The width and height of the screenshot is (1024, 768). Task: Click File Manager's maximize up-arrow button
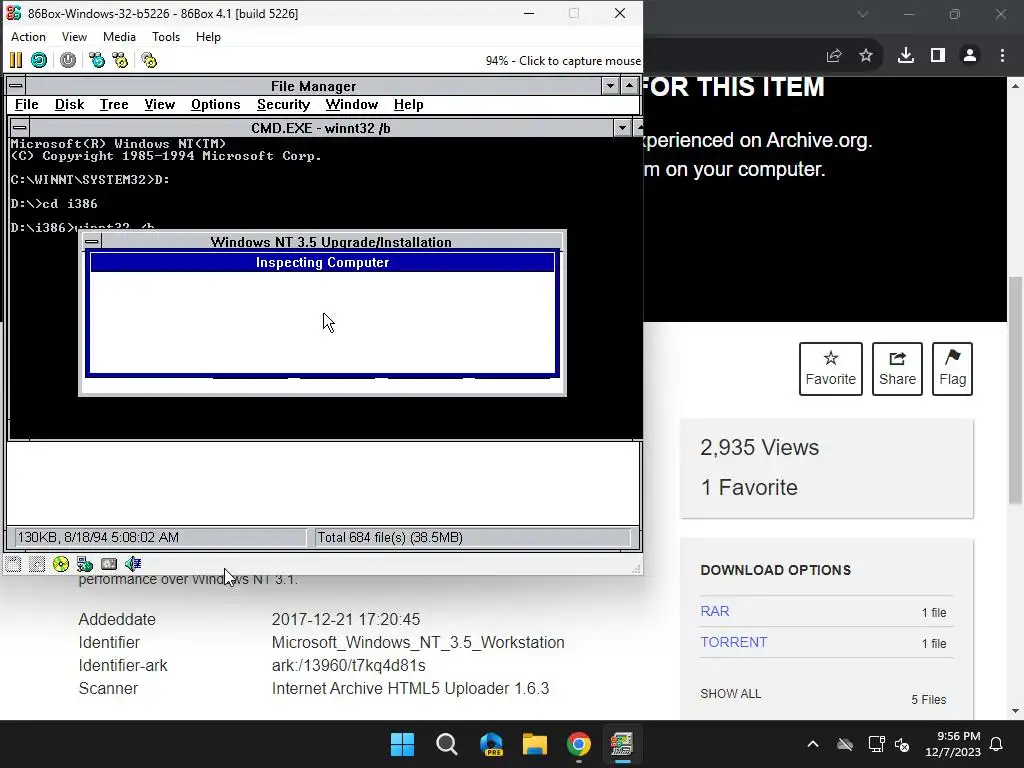[x=630, y=86]
